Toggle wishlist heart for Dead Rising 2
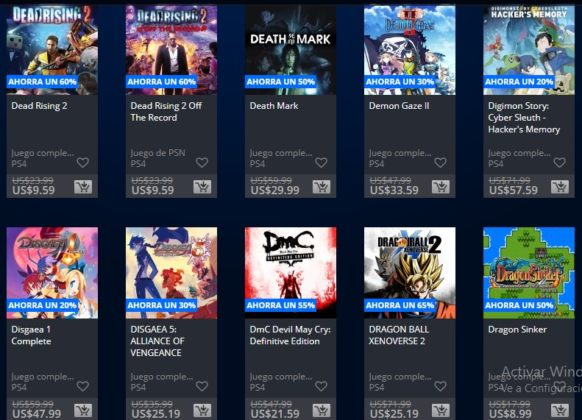The image size is (582, 420). (x=83, y=162)
